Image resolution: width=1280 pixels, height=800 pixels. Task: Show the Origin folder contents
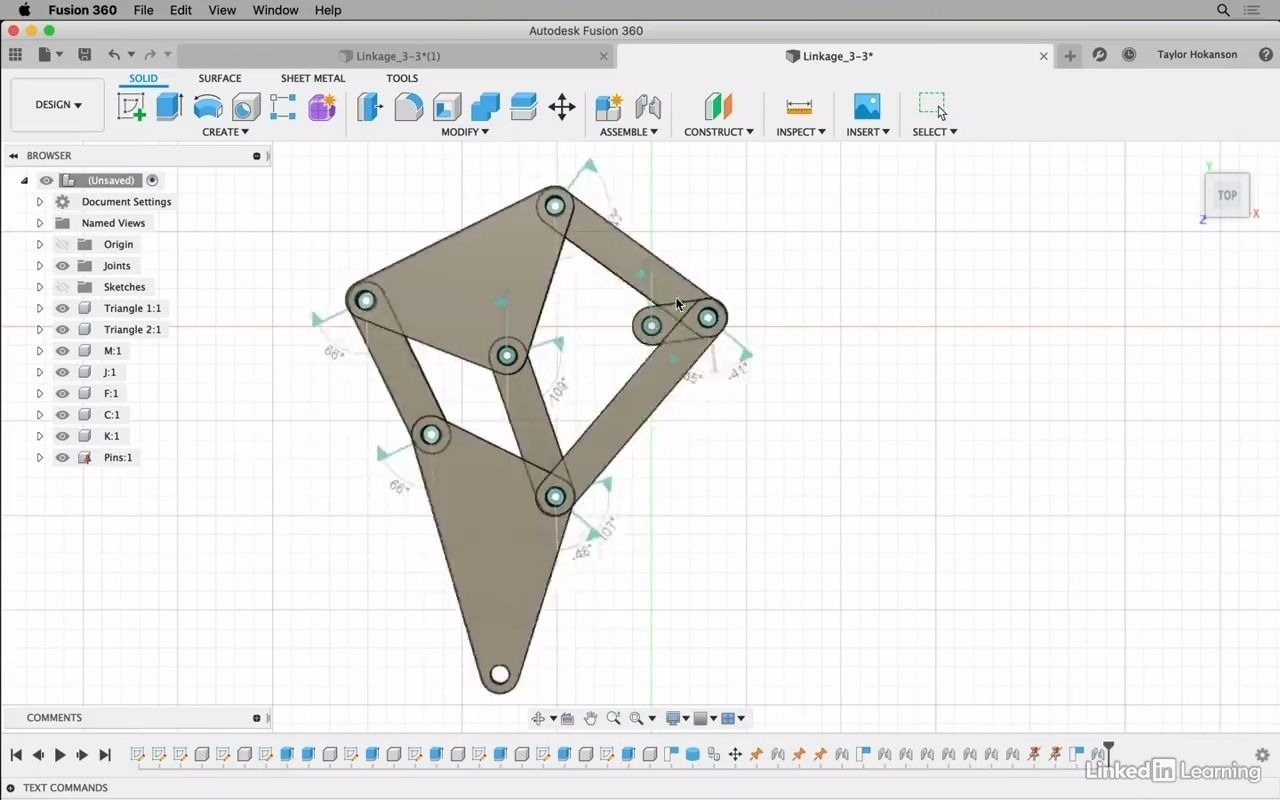point(40,244)
